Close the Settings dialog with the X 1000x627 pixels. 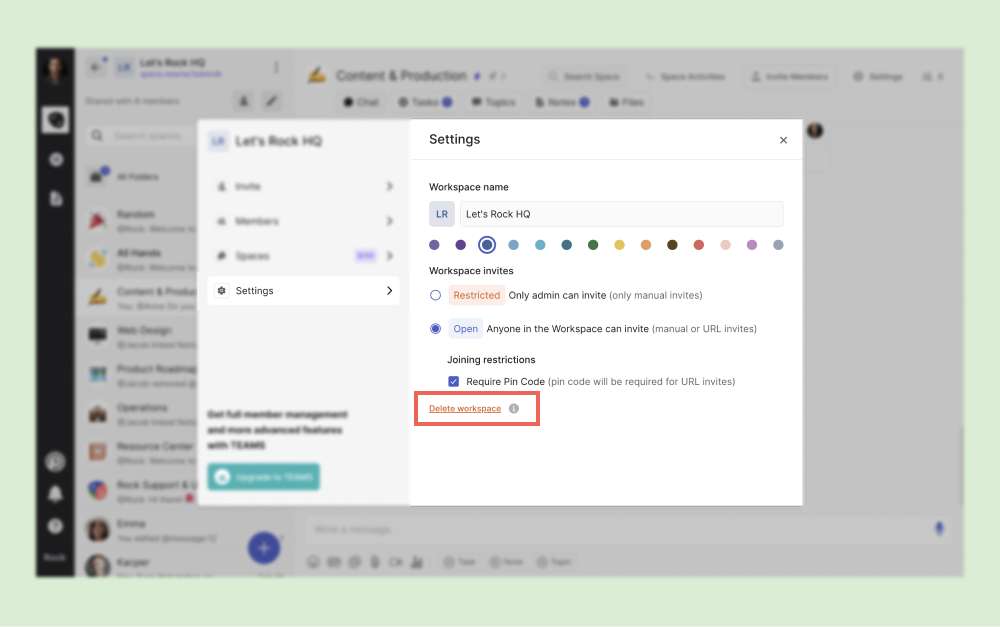tap(783, 141)
